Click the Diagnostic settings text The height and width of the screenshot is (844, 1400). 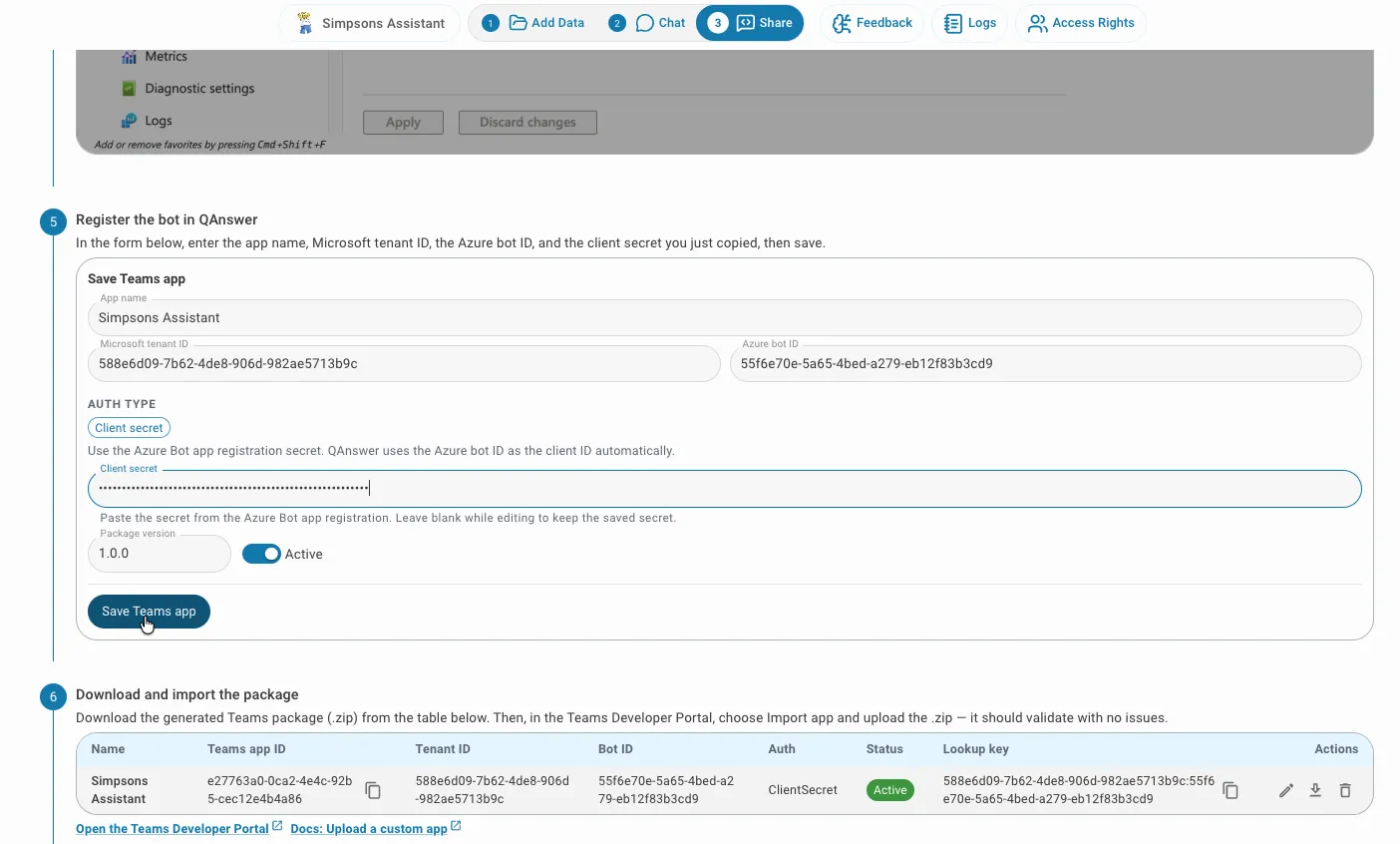click(199, 89)
